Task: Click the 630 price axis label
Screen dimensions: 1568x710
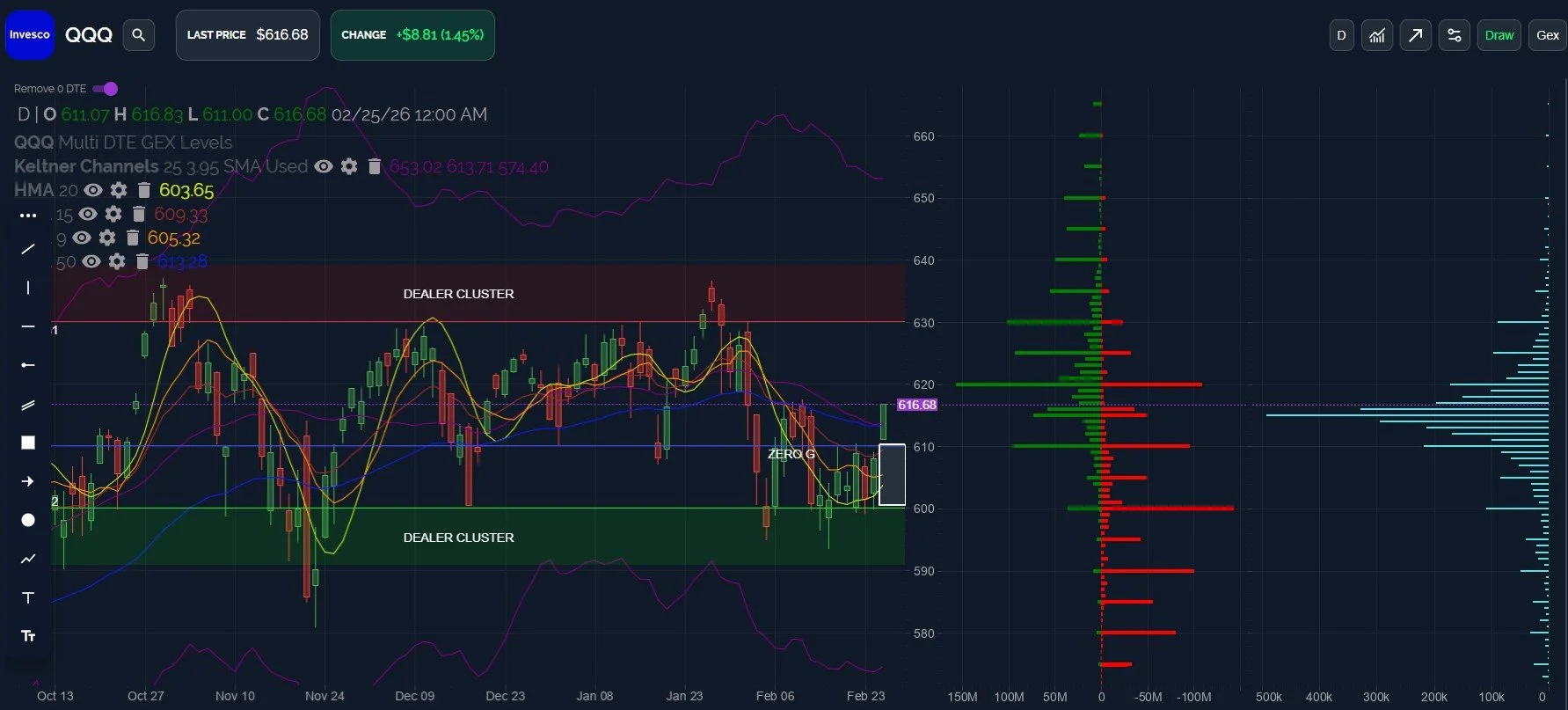Action: (x=923, y=323)
